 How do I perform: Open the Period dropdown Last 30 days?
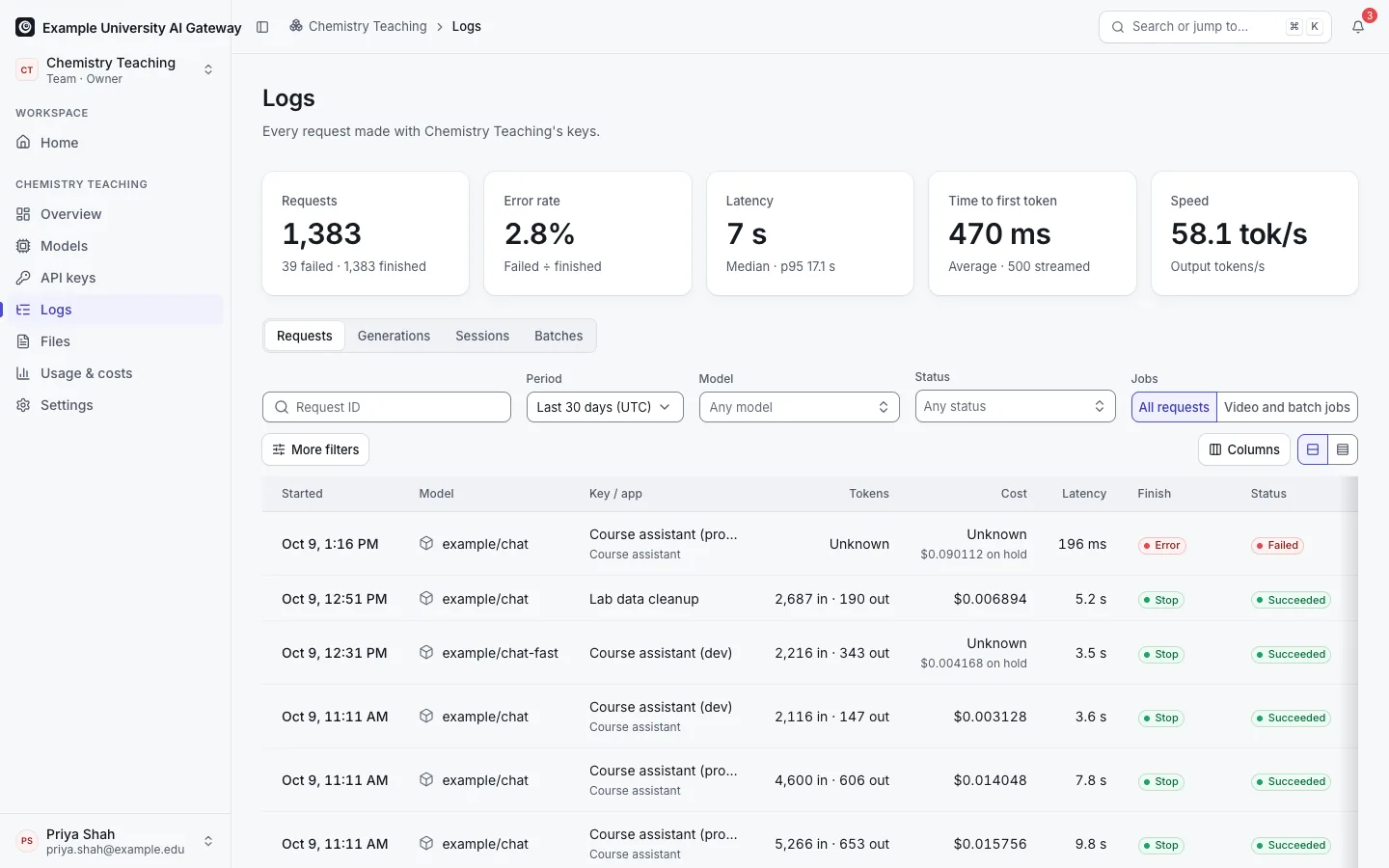605,407
